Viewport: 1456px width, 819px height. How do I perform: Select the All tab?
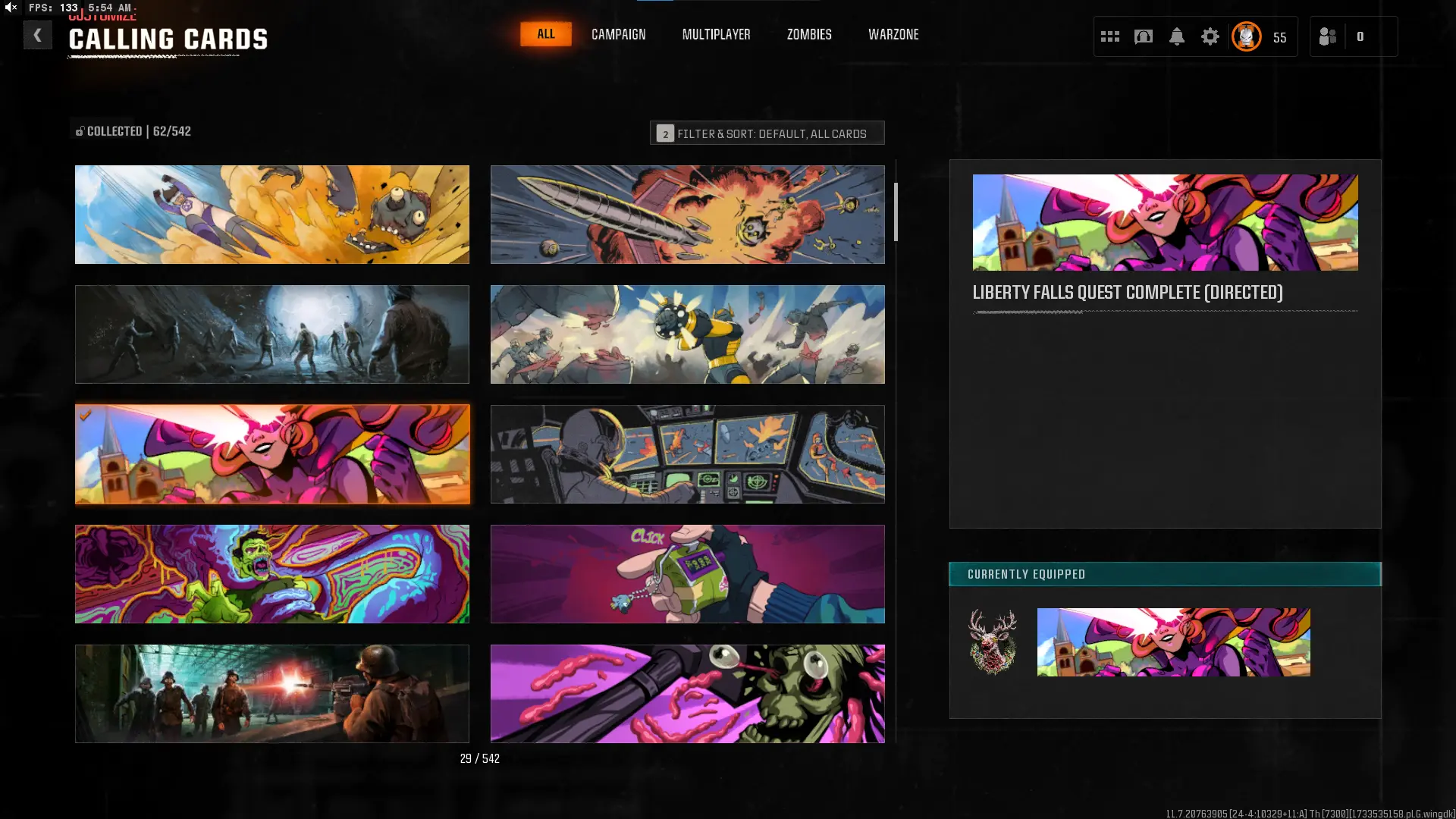546,34
